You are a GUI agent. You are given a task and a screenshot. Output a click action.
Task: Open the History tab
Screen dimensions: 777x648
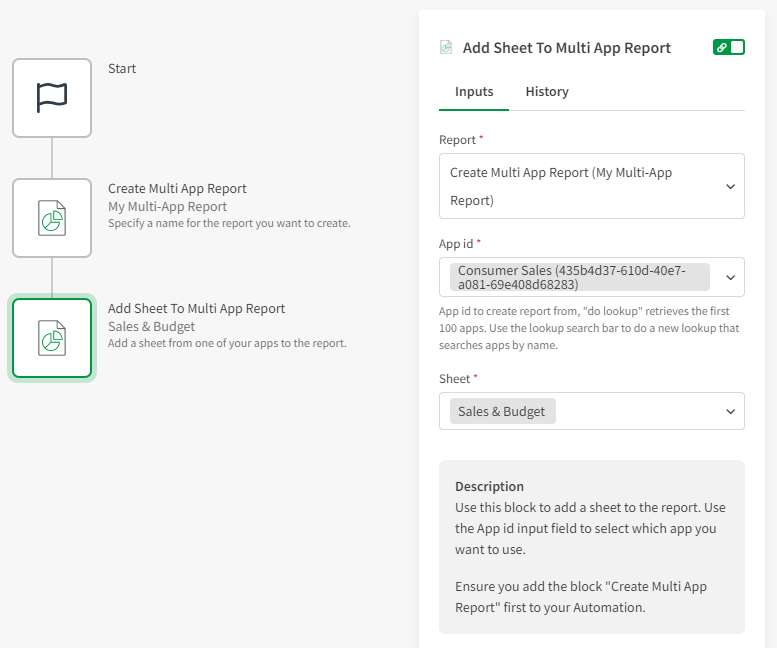coord(547,92)
